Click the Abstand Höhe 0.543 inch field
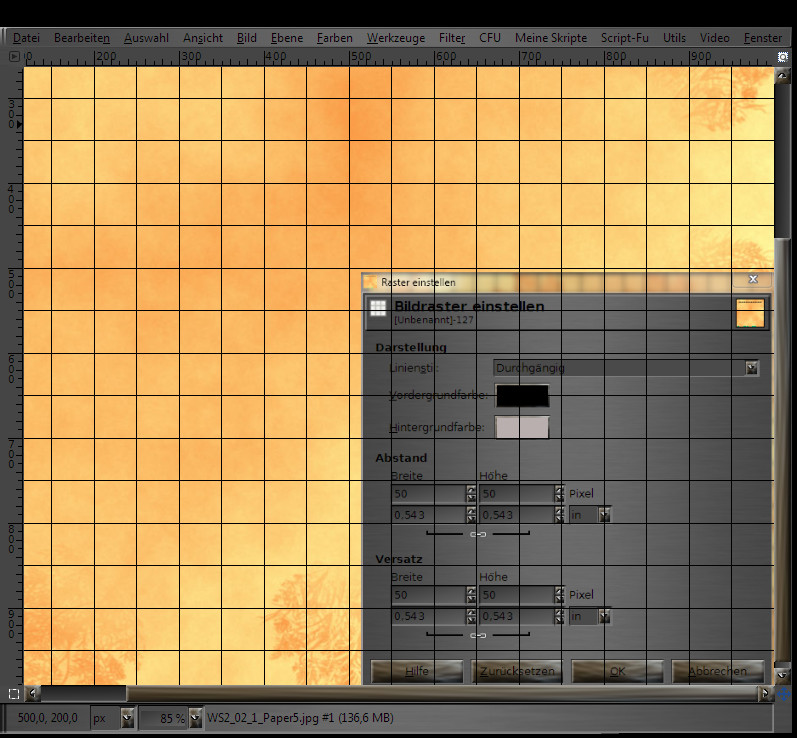 click(517, 515)
